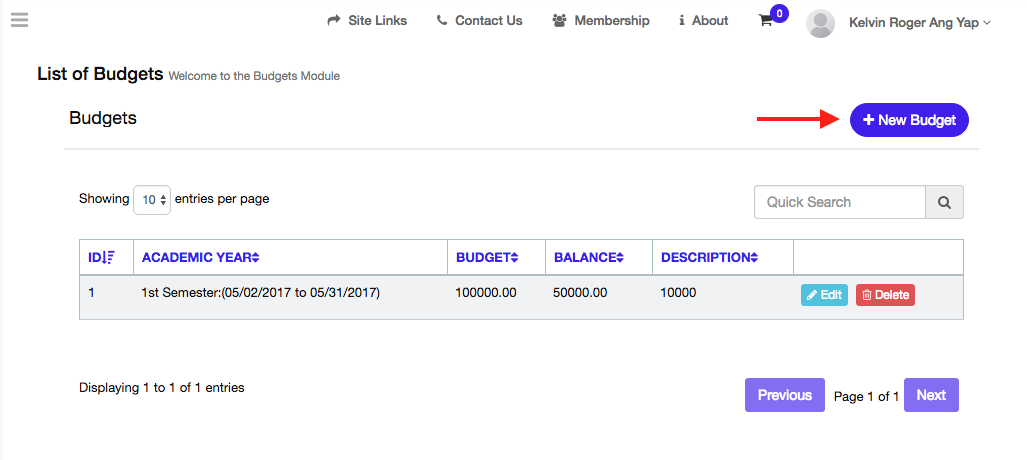Click the magnifier search button
Screen dimensions: 1027x460
tap(944, 202)
